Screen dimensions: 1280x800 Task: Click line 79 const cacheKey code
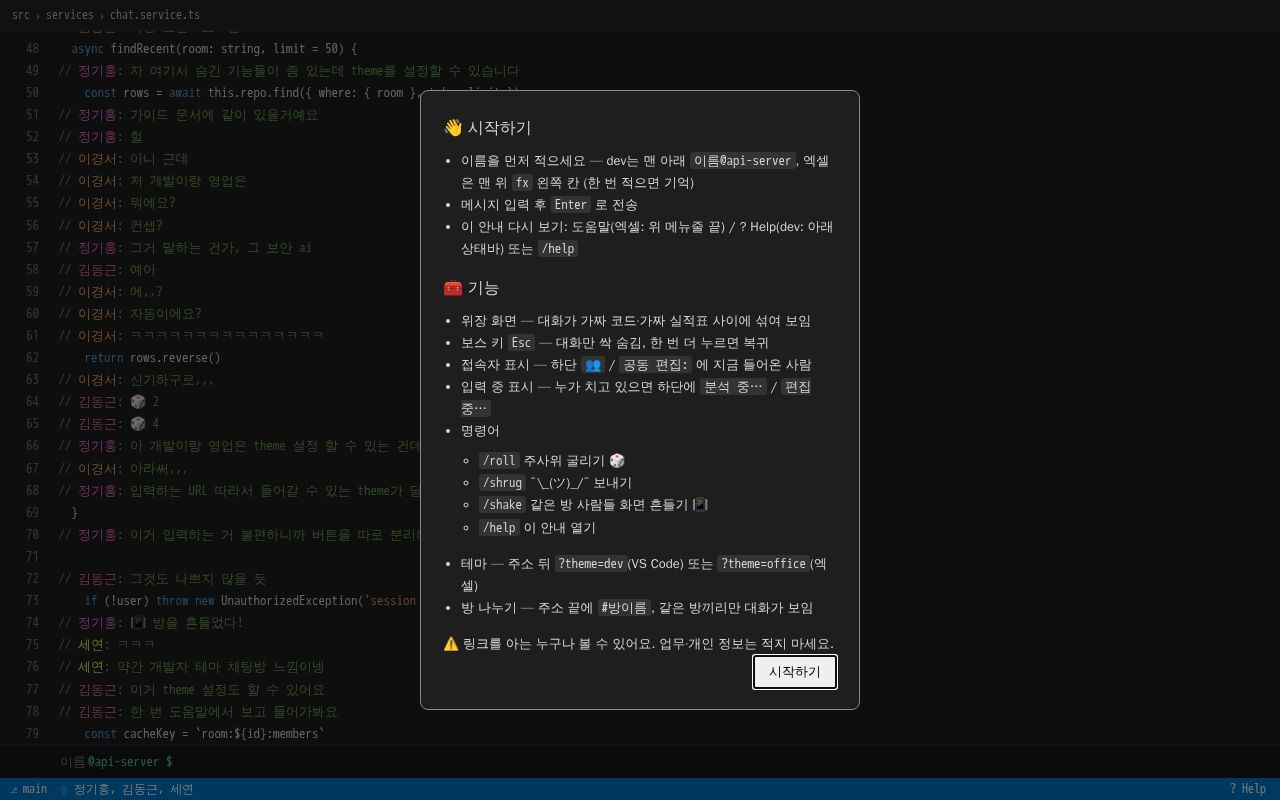pos(204,734)
